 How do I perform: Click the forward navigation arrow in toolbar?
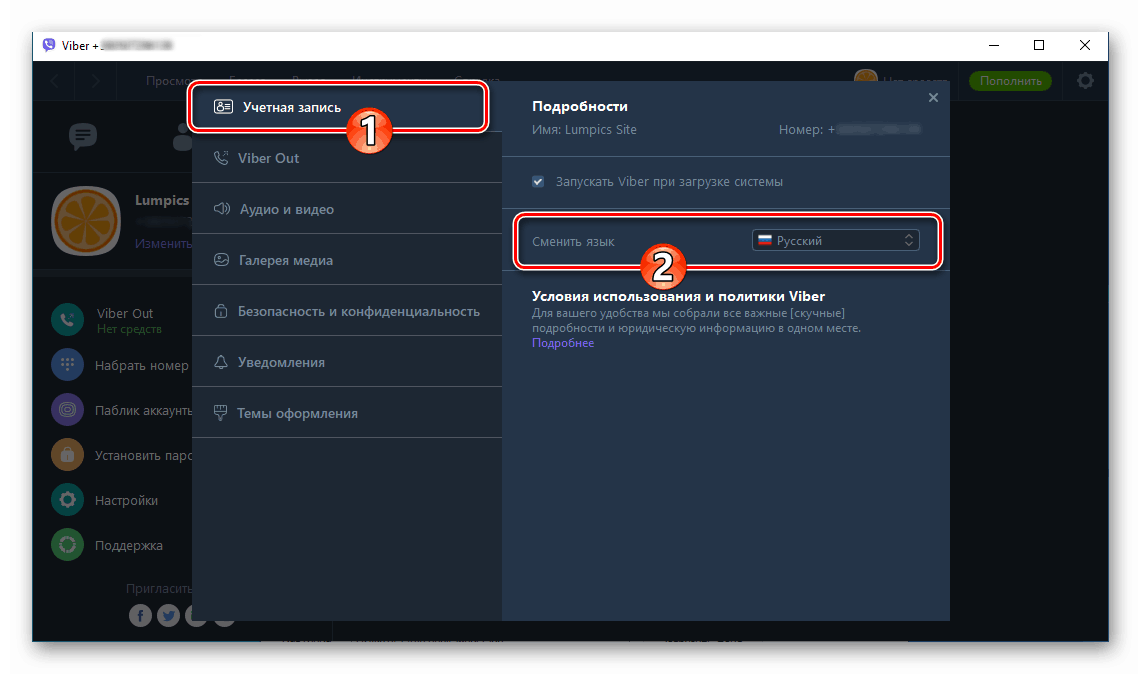pos(95,81)
